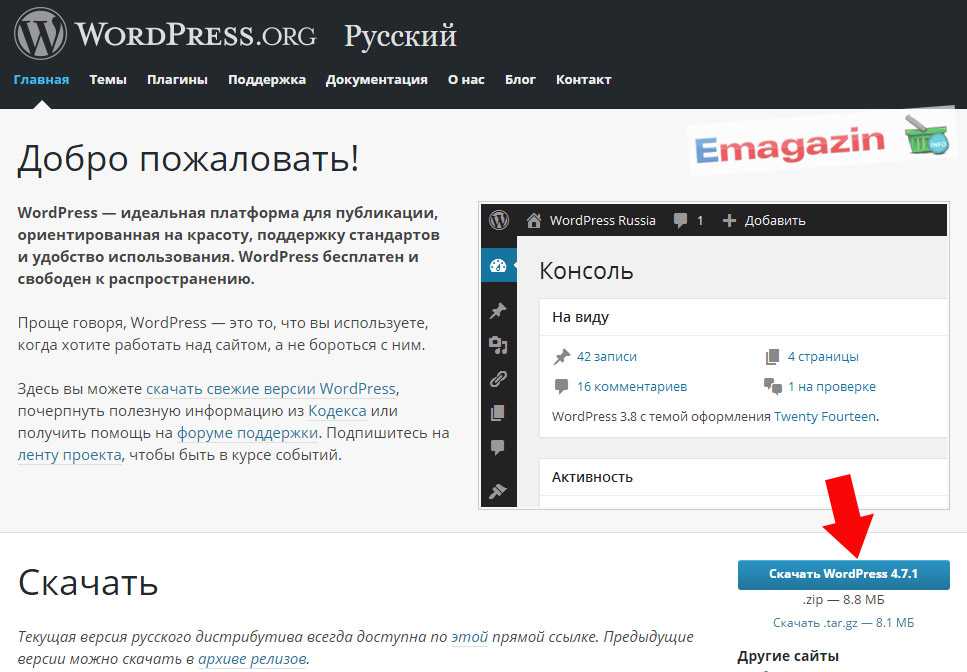Click the WordPress logo in the dashboard preview toolbar
967x672 pixels.
(499, 220)
